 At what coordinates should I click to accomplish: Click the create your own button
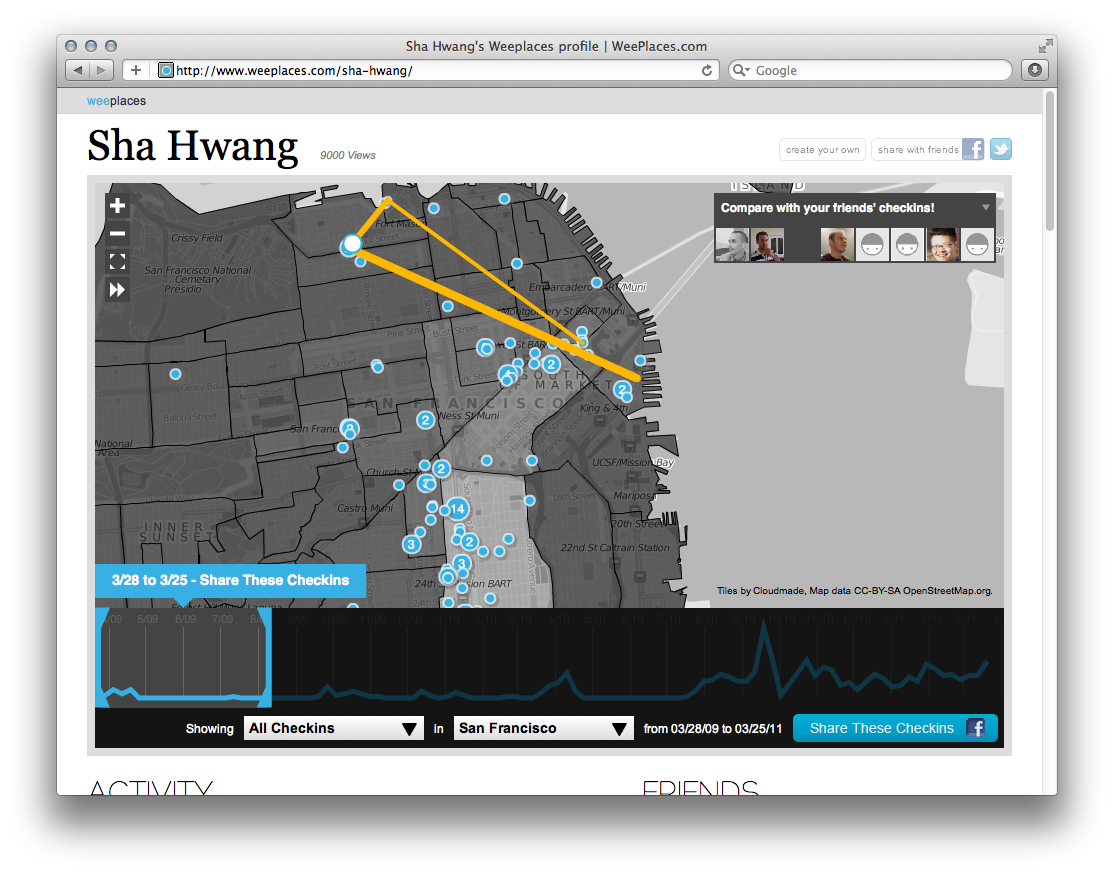[822, 148]
